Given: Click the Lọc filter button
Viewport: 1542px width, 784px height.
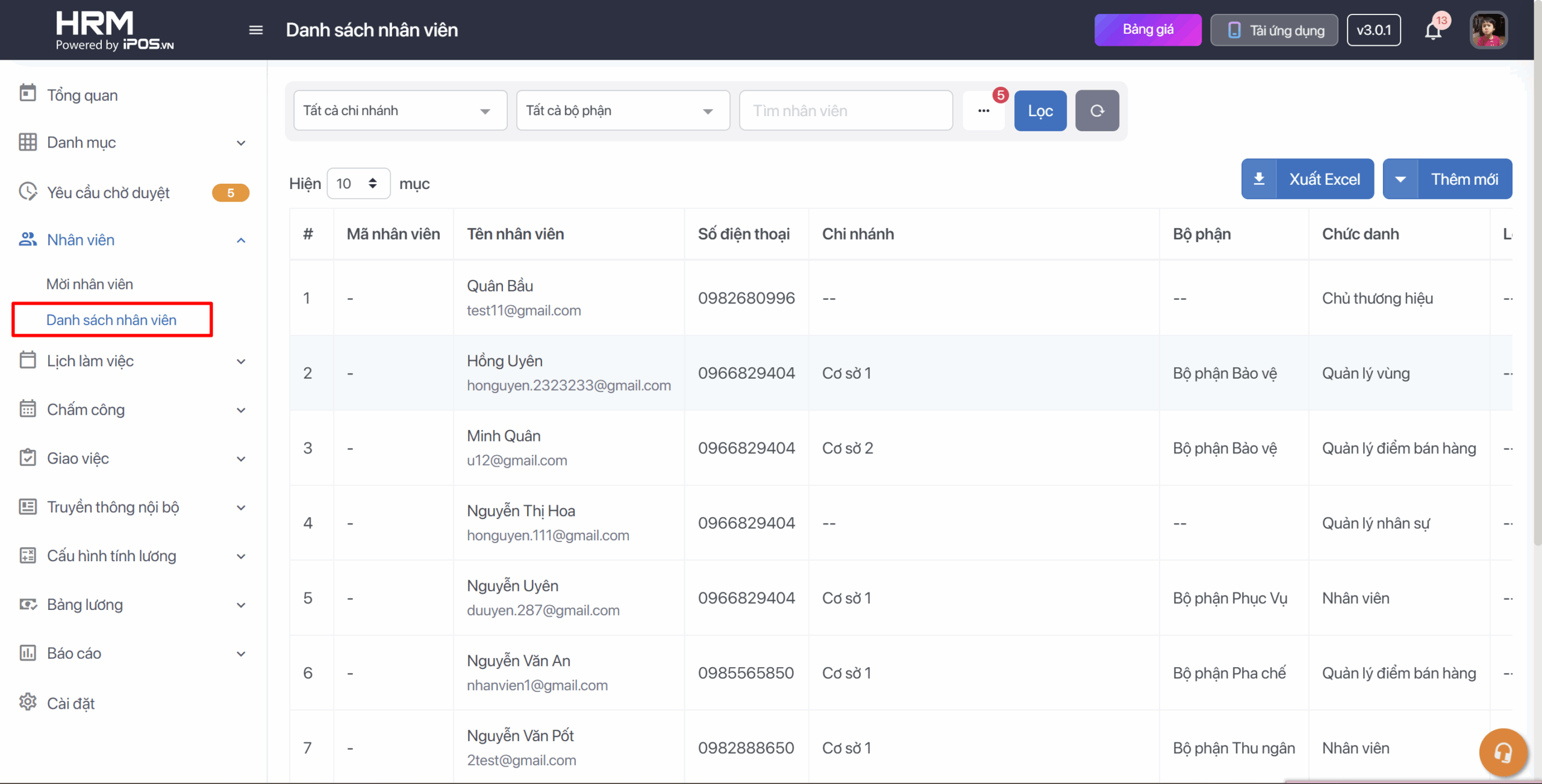Looking at the screenshot, I should (x=1040, y=111).
